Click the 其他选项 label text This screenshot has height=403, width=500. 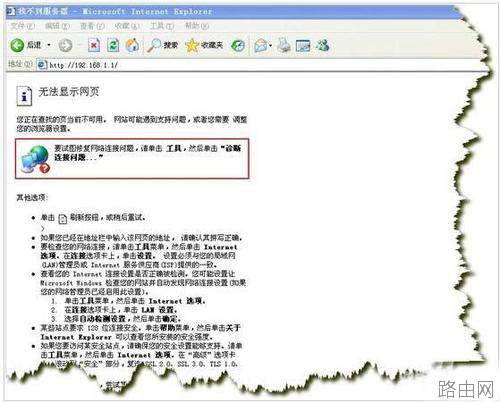pyautogui.click(x=32, y=198)
